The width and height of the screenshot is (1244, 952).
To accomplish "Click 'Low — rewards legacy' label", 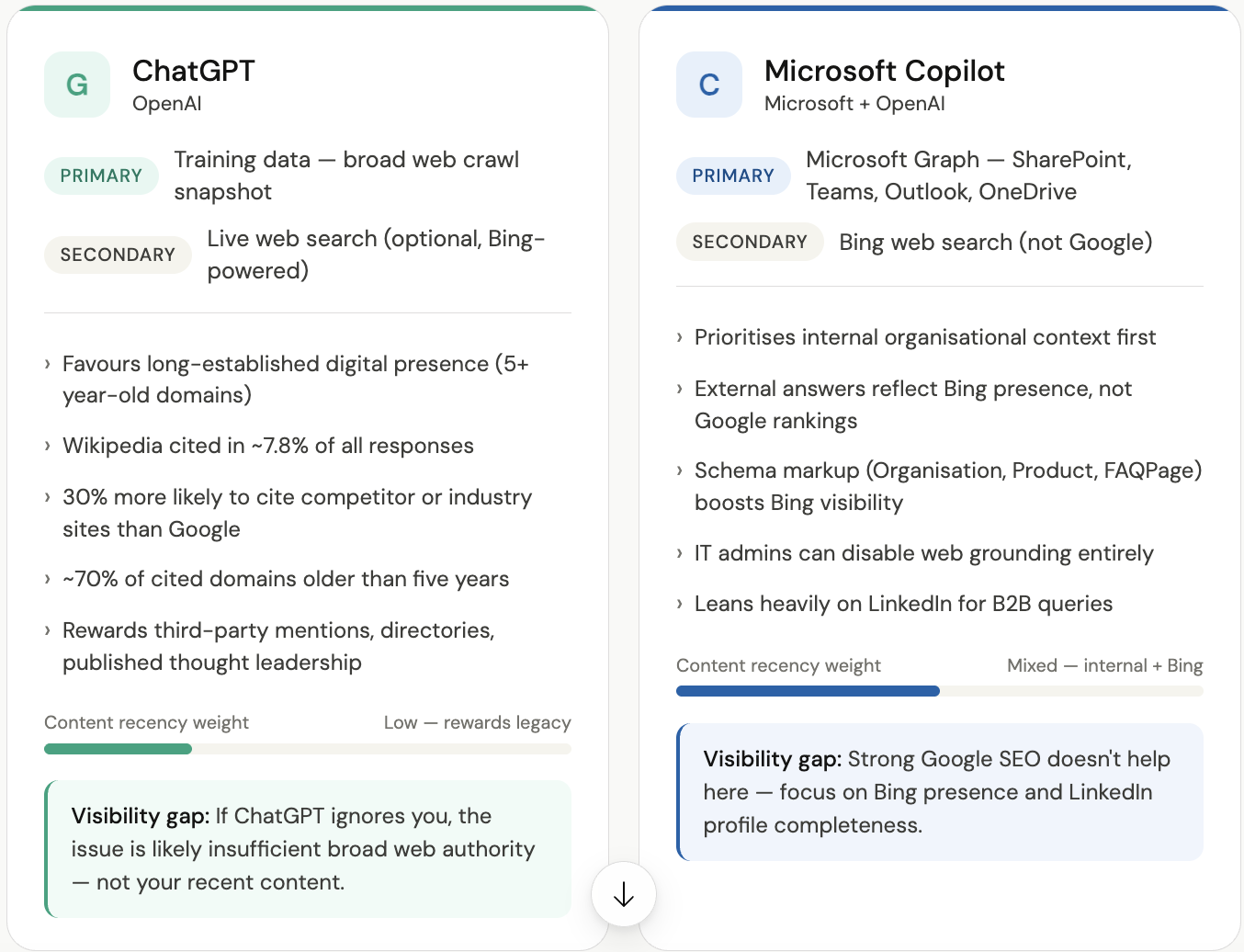I will (x=478, y=722).
